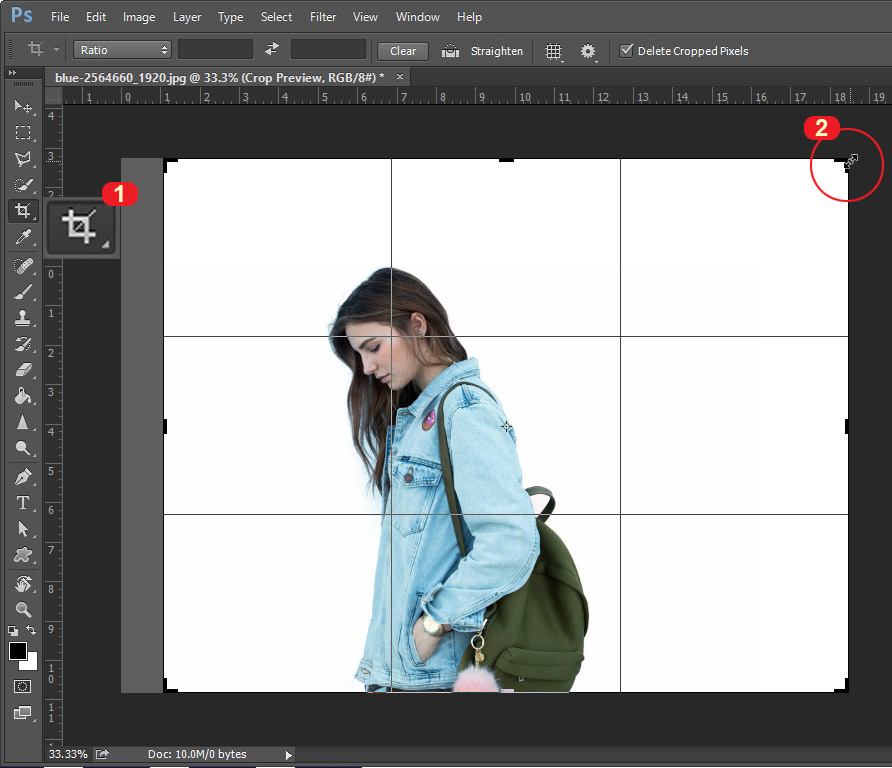This screenshot has height=768, width=892.
Task: Activate the Horizontal Type tool
Action: [23, 503]
